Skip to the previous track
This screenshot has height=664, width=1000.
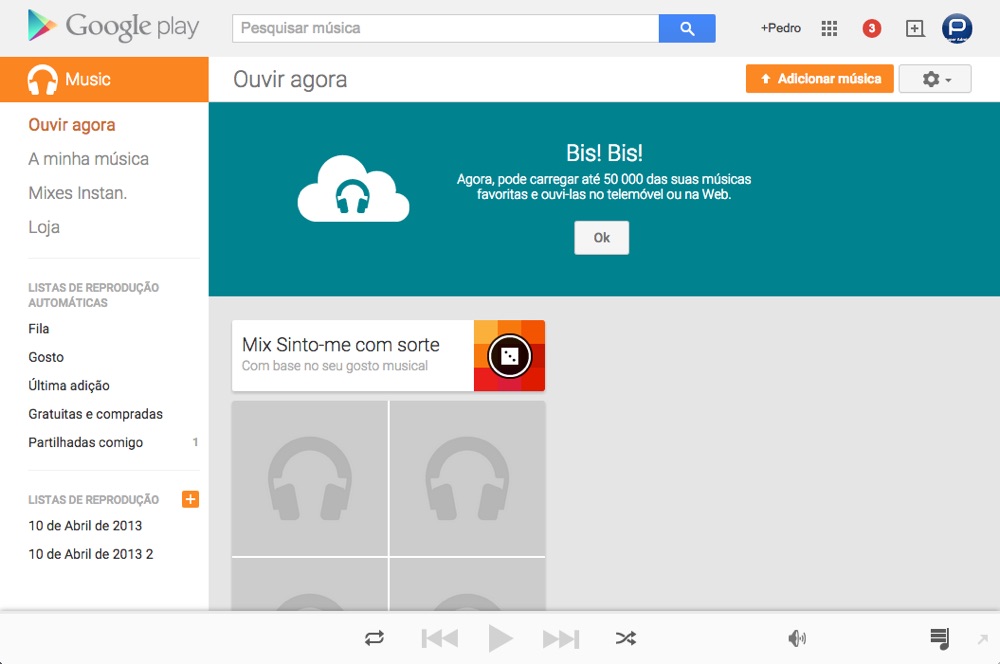pyautogui.click(x=439, y=638)
